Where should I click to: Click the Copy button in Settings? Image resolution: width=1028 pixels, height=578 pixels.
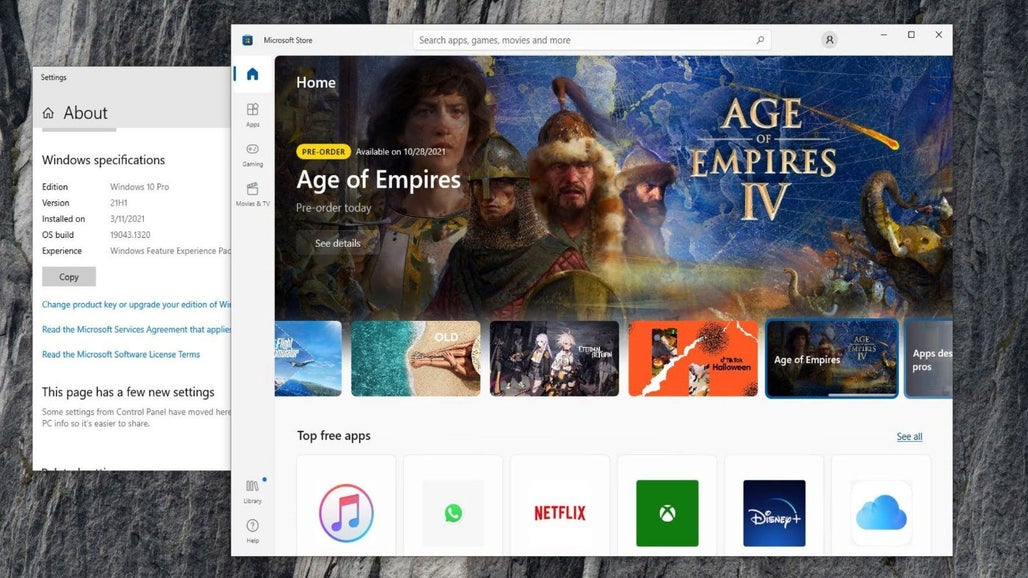point(69,277)
